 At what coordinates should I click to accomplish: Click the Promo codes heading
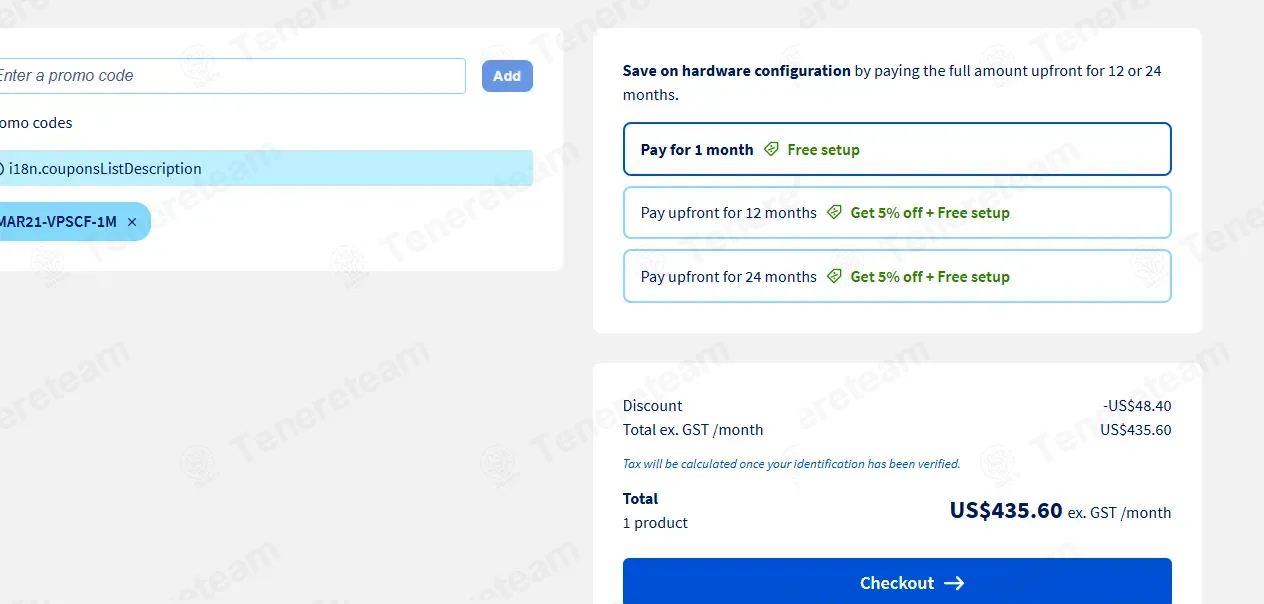tap(36, 123)
